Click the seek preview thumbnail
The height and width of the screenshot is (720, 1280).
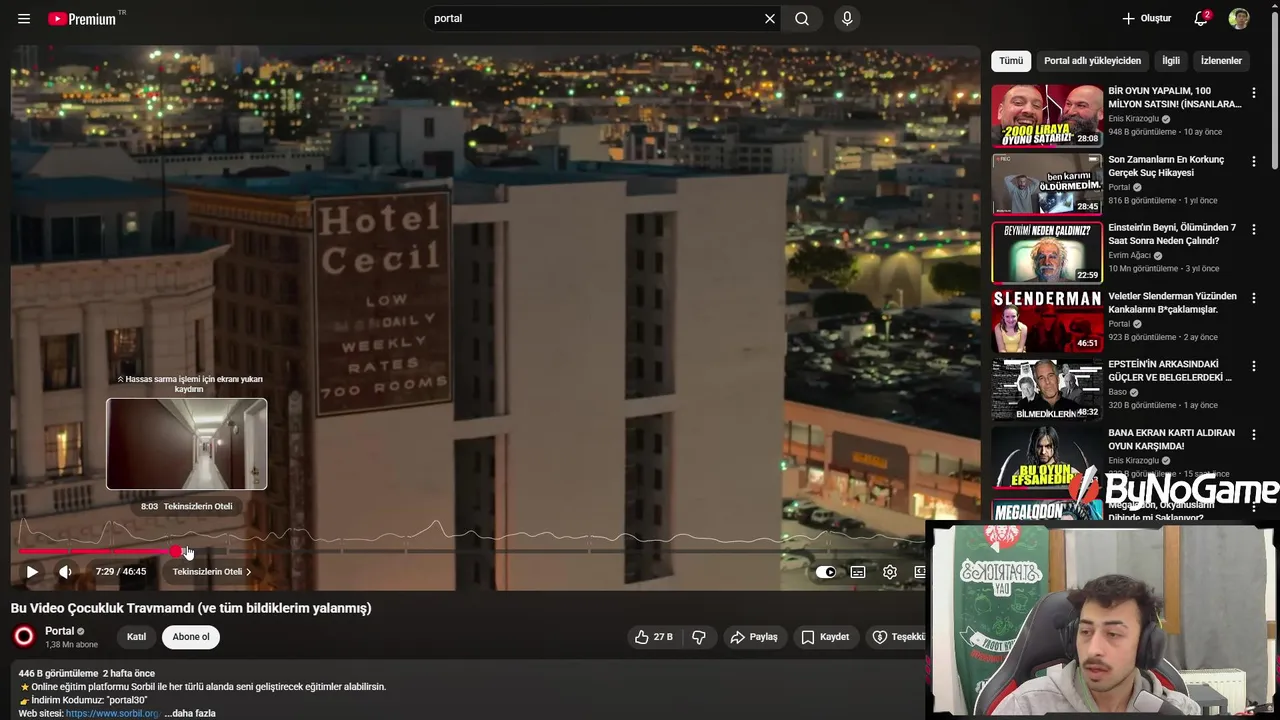187,444
